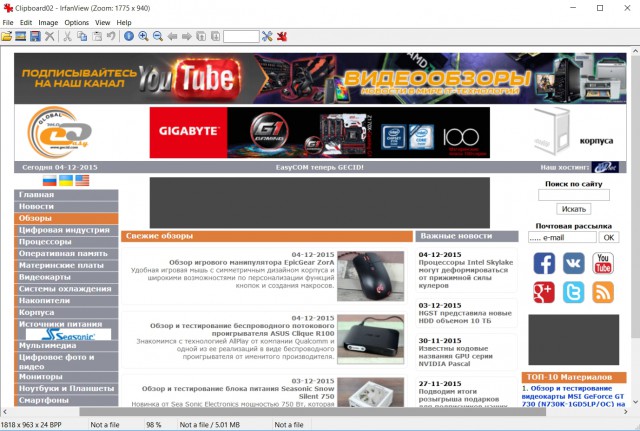
Task: Open the EpicGear ZorA review headline
Action: (x=251, y=262)
